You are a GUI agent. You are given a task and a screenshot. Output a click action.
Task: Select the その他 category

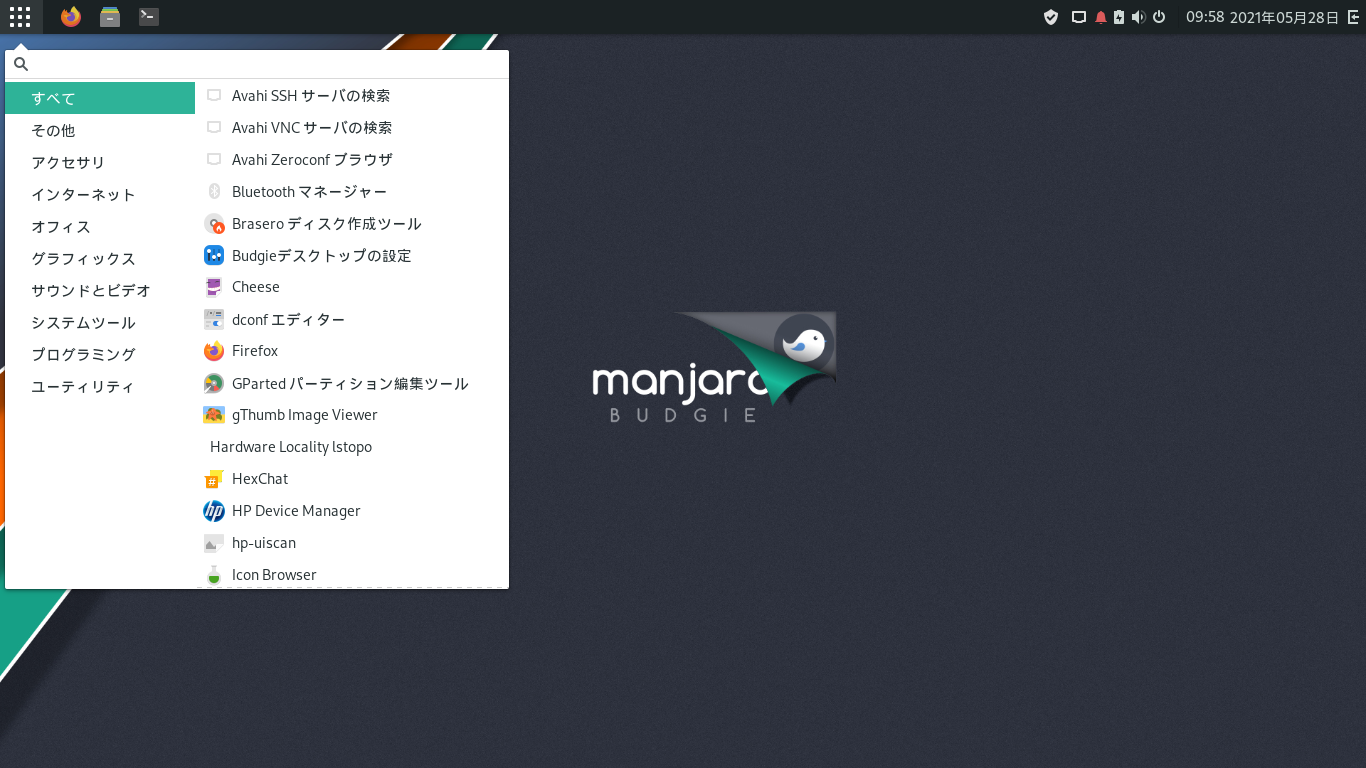point(100,130)
